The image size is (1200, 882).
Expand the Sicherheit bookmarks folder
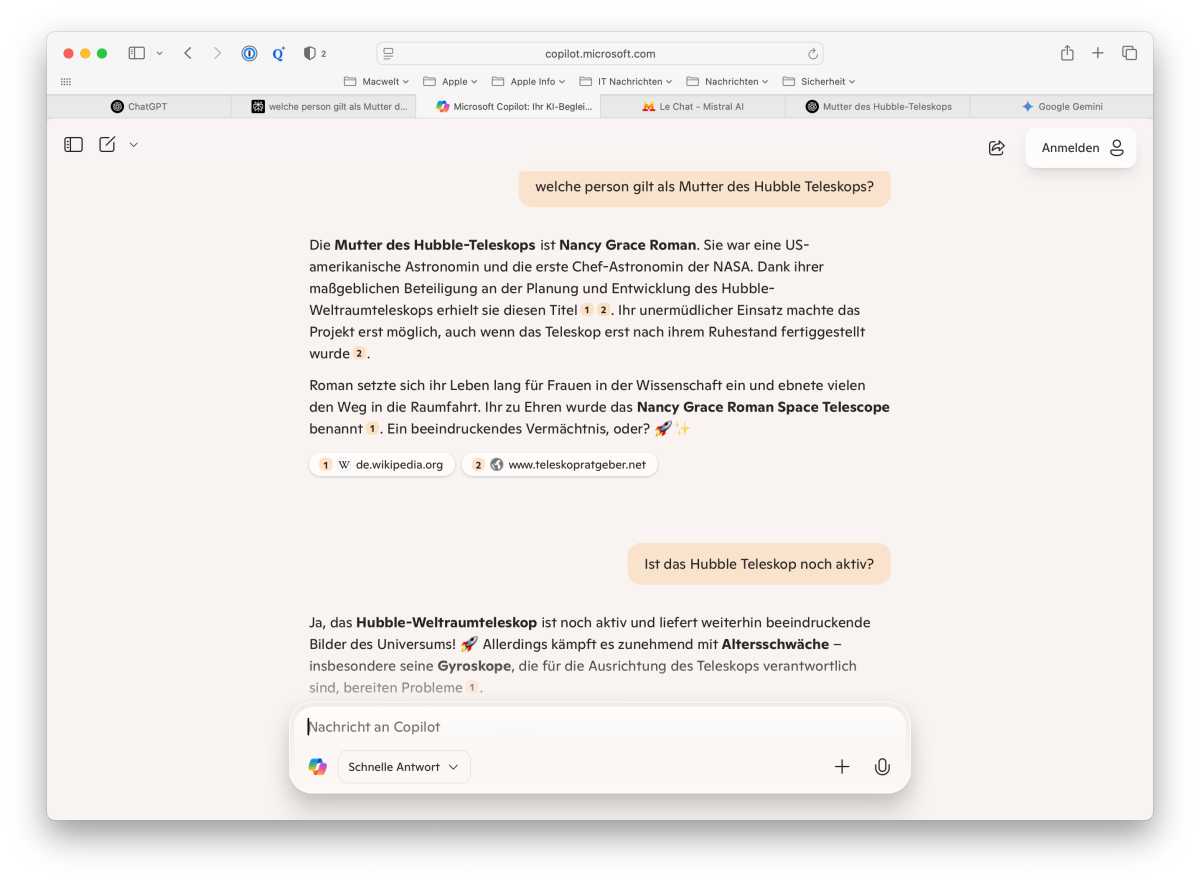click(x=819, y=82)
